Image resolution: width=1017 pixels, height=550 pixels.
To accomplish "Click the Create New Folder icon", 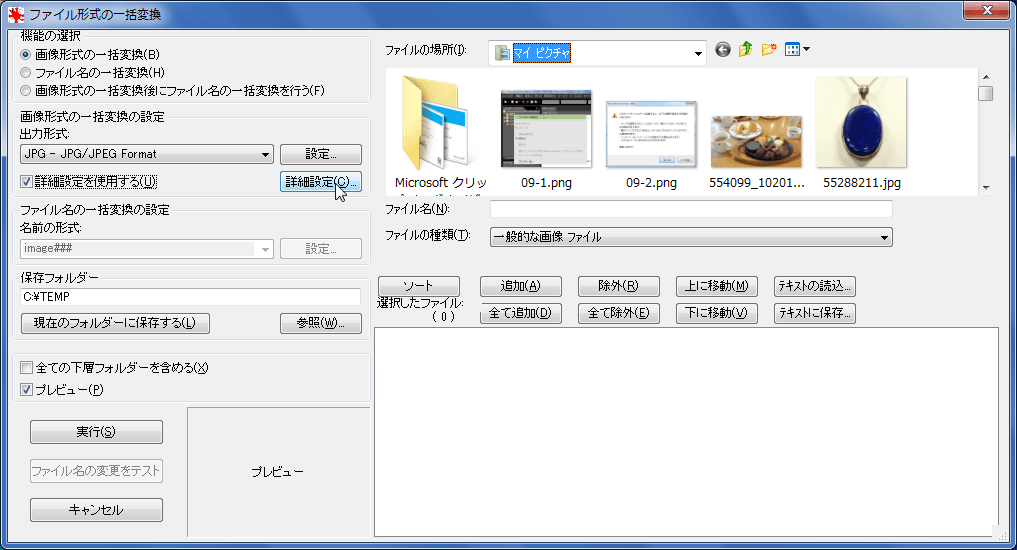I will (x=769, y=49).
